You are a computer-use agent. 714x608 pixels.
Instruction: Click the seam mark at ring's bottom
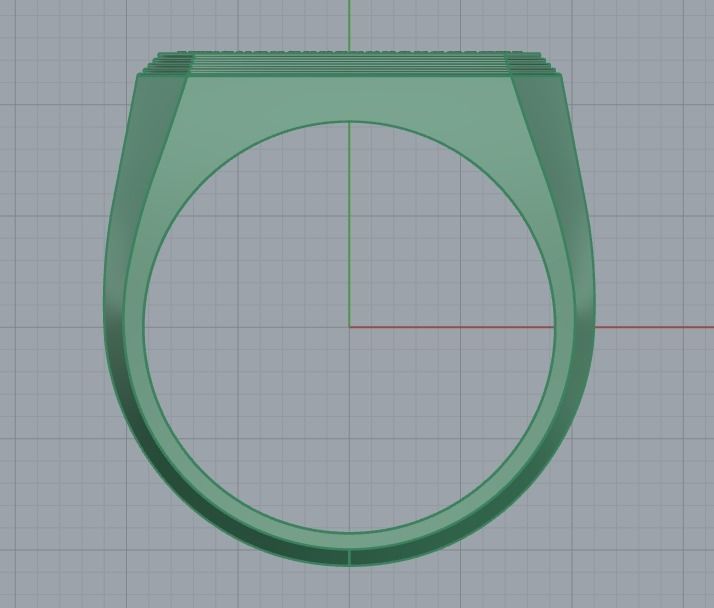tap(350, 557)
